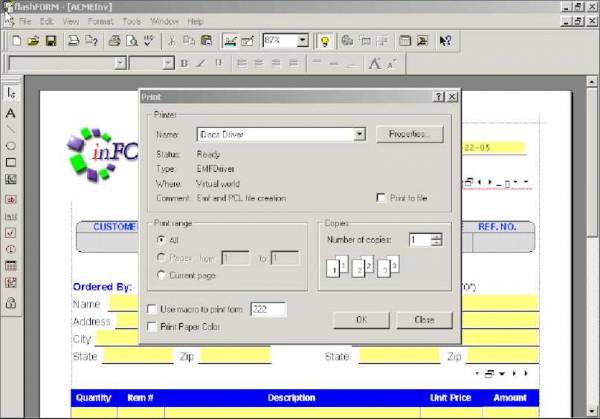The height and width of the screenshot is (419, 600).
Task: Click the lightbulb icon in the toolbar
Action: coord(325,41)
